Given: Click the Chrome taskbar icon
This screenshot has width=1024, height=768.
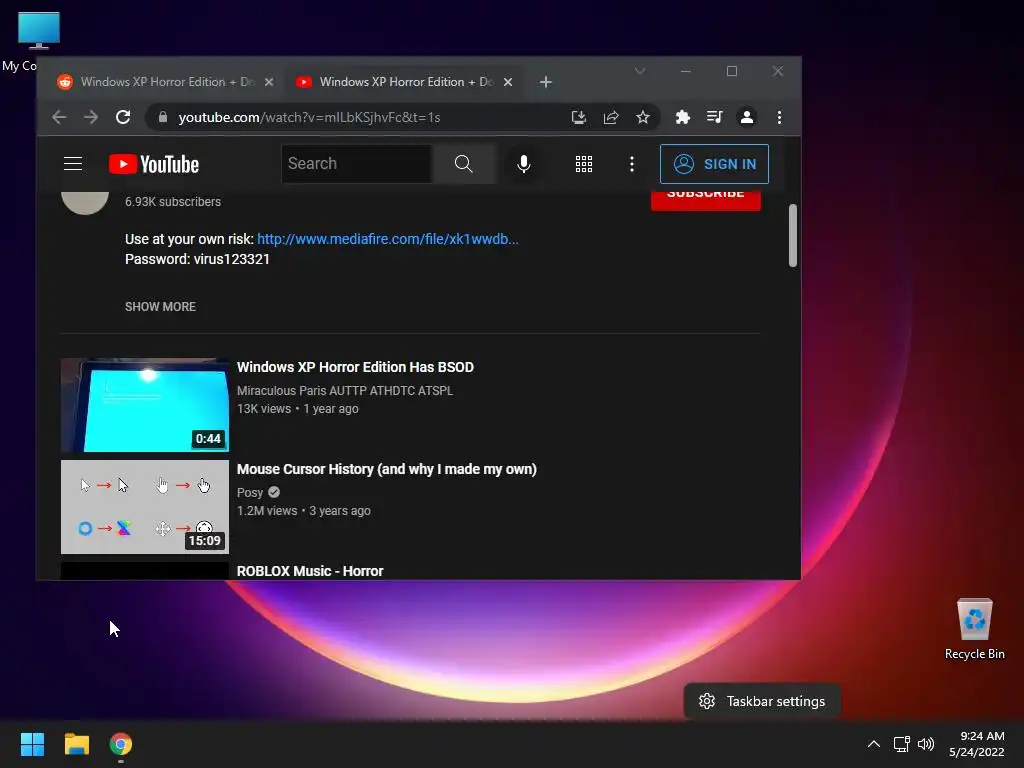Looking at the screenshot, I should click(x=121, y=744).
